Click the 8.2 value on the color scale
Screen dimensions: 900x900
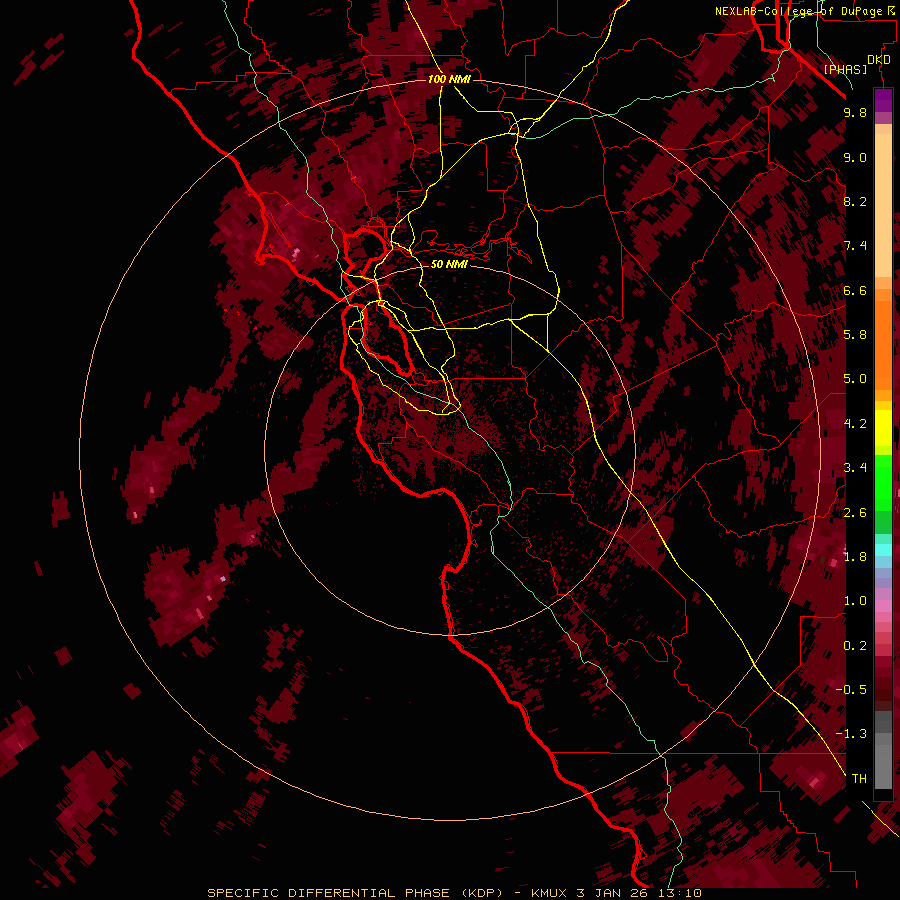(x=855, y=201)
